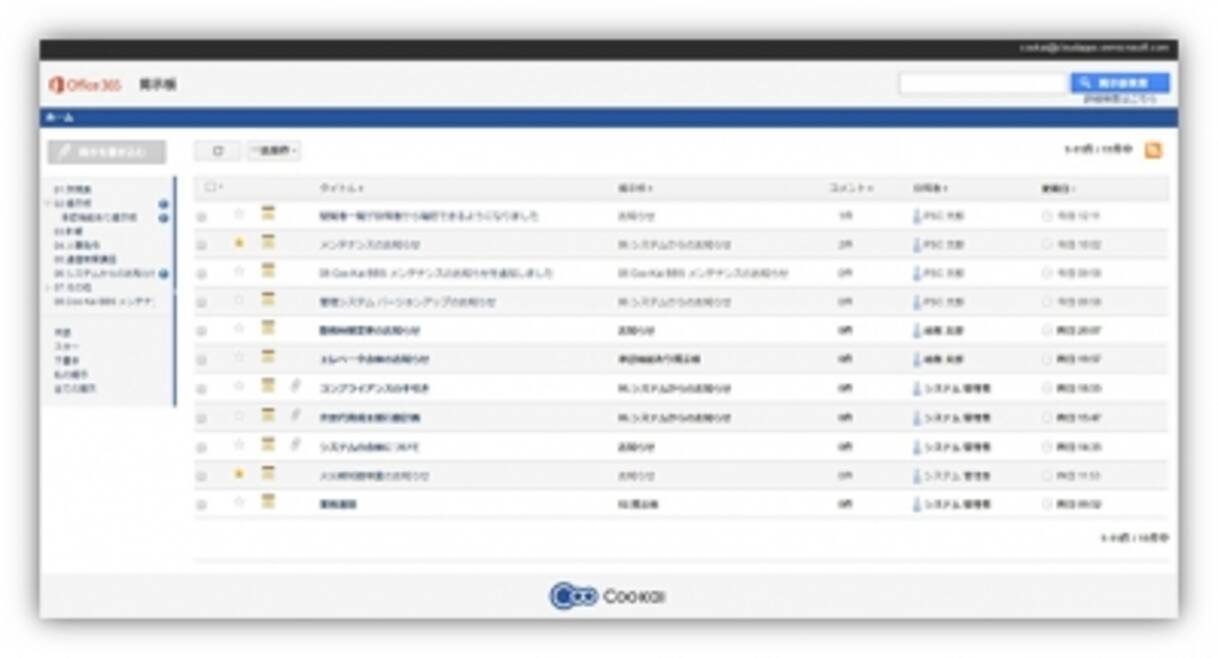This screenshot has height=658, width=1218.
Task: Click the yellow post icon in the first row
Action: 268,214
